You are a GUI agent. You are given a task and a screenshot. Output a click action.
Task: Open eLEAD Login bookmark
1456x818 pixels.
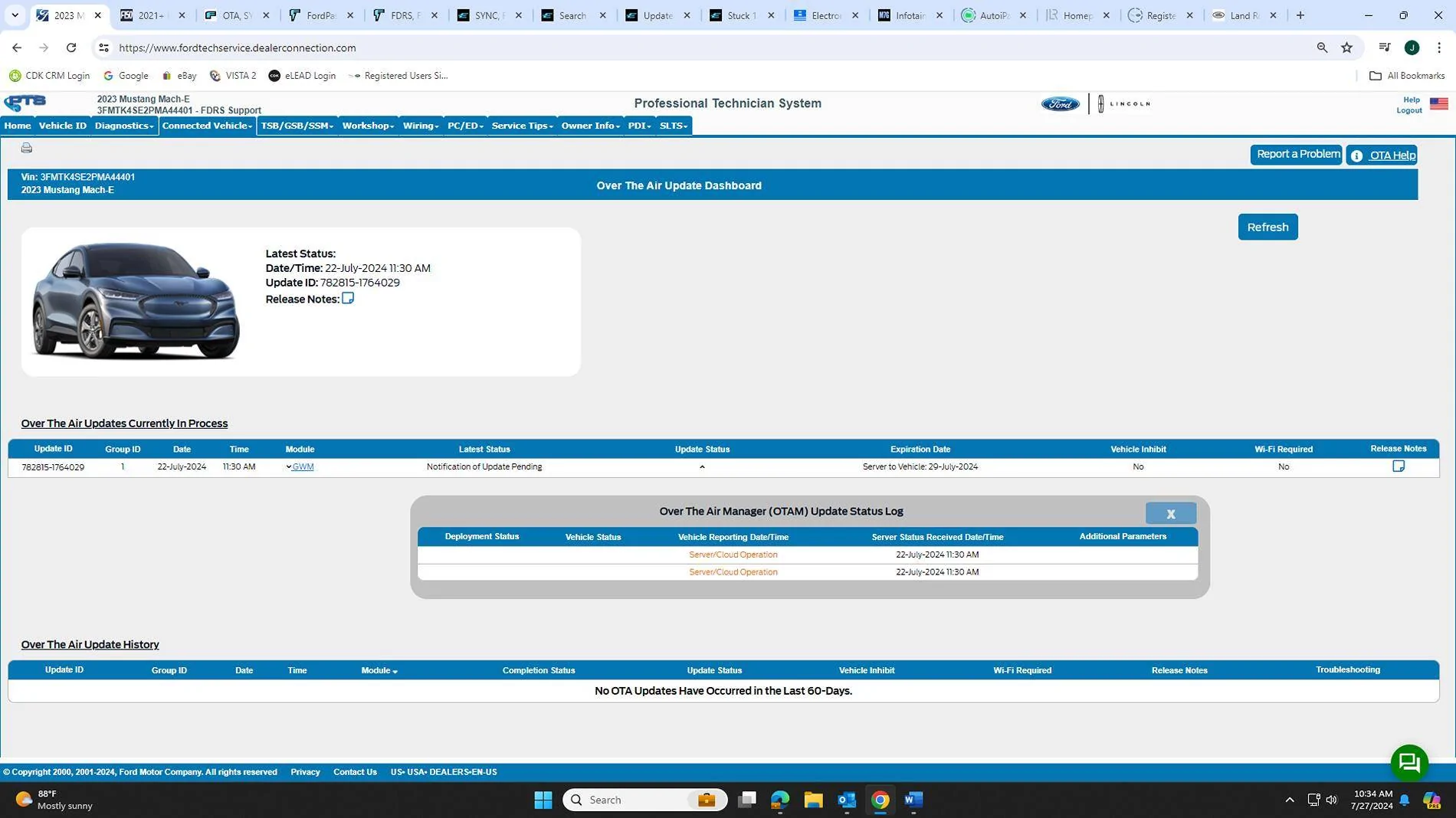(x=302, y=76)
